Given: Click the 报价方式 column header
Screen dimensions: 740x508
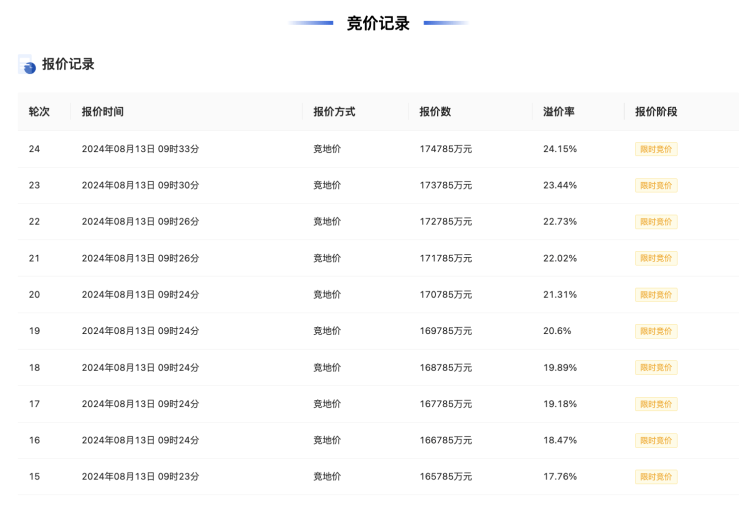Looking at the screenshot, I should [x=334, y=112].
